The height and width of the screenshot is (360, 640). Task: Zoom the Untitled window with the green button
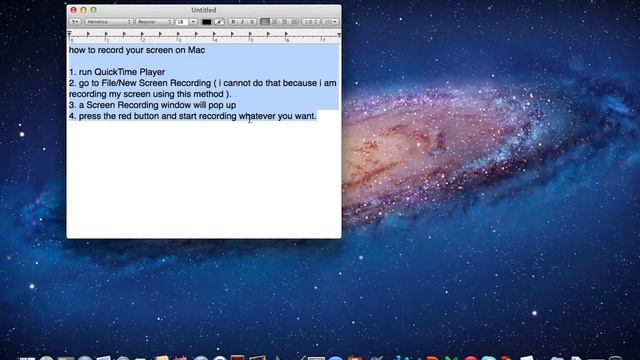pyautogui.click(x=93, y=10)
